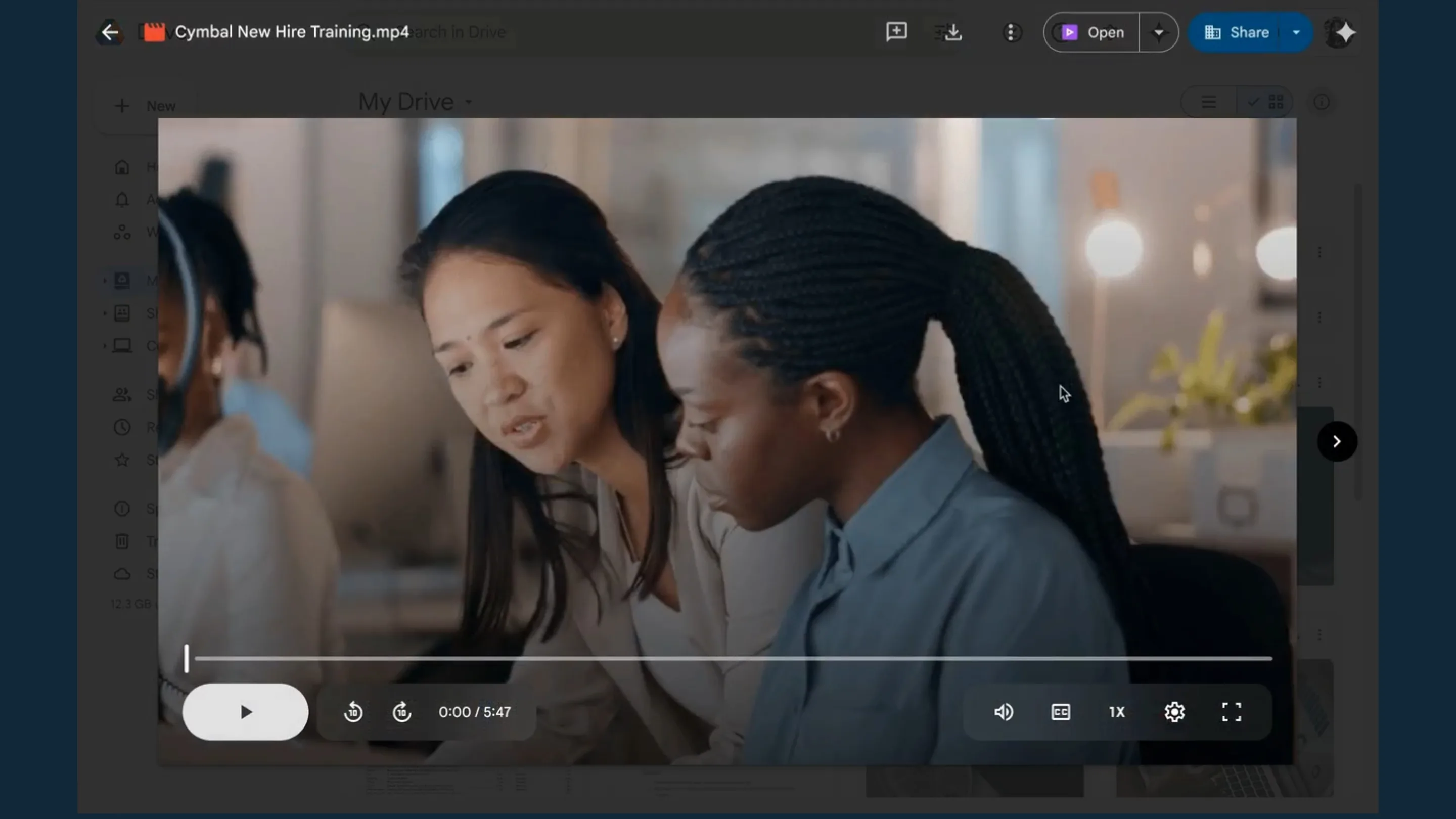1456x819 pixels.
Task: Change the 1X playback speed
Action: coord(1117,712)
